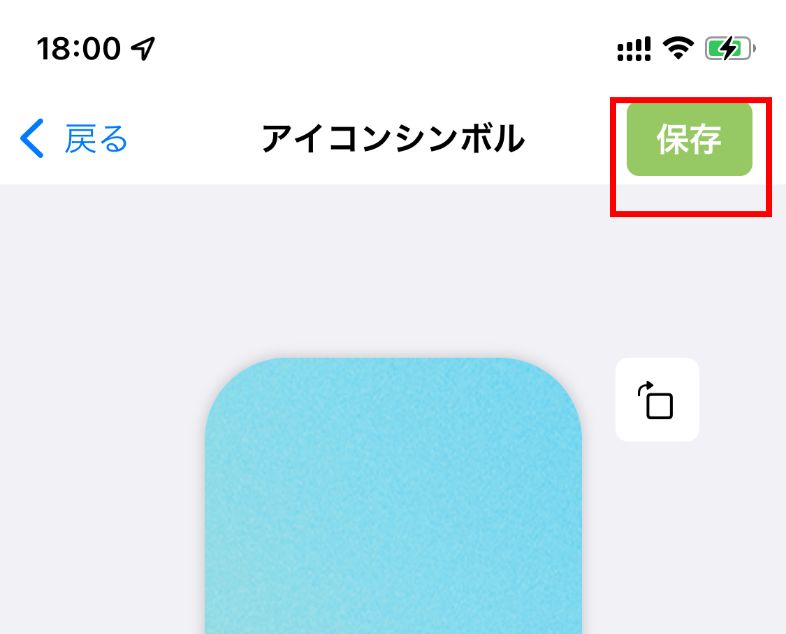Click the Wi-Fi status icon
Screen dimensions: 786x634
[x=678, y=49]
